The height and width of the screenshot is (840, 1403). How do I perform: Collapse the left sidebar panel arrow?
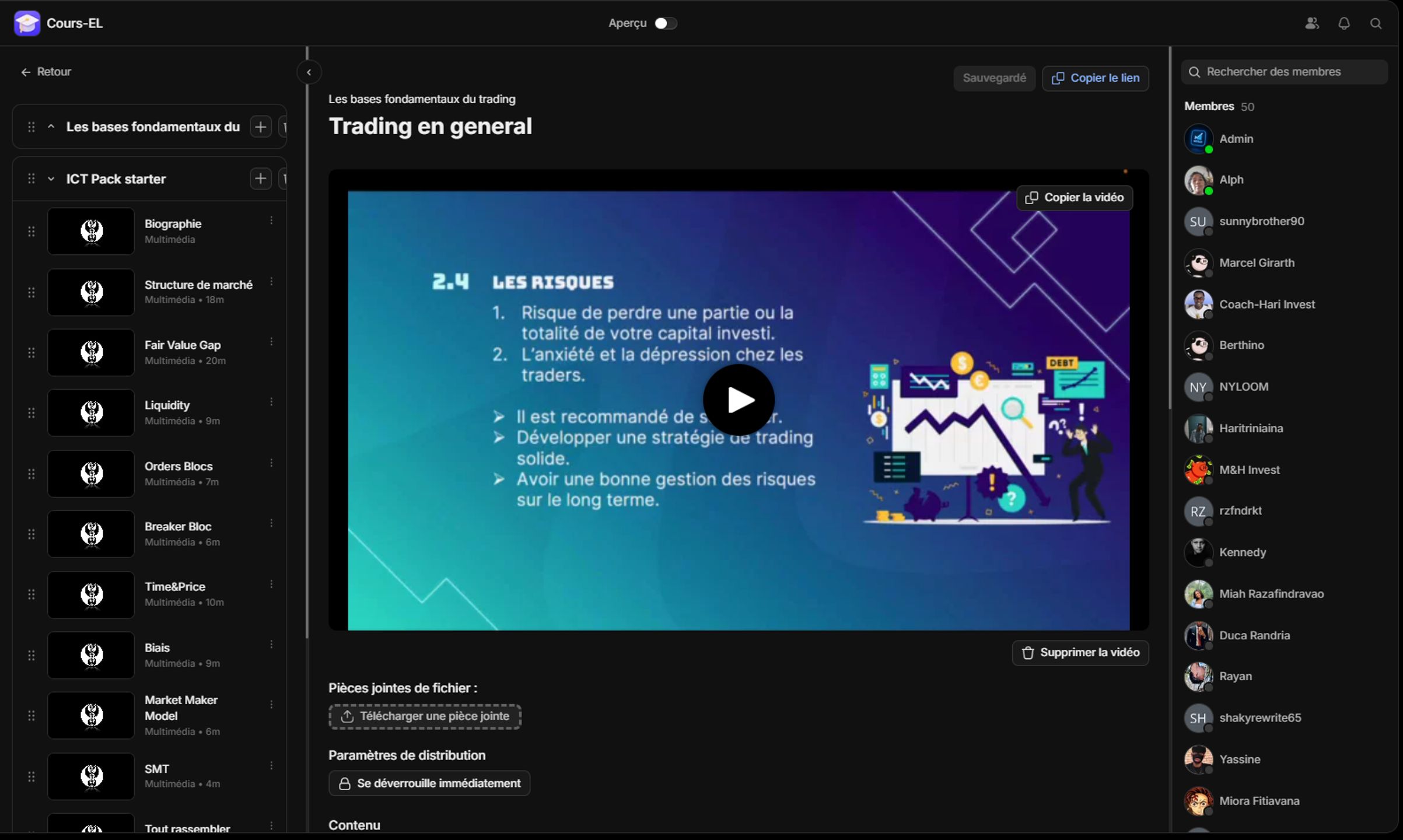pos(309,72)
